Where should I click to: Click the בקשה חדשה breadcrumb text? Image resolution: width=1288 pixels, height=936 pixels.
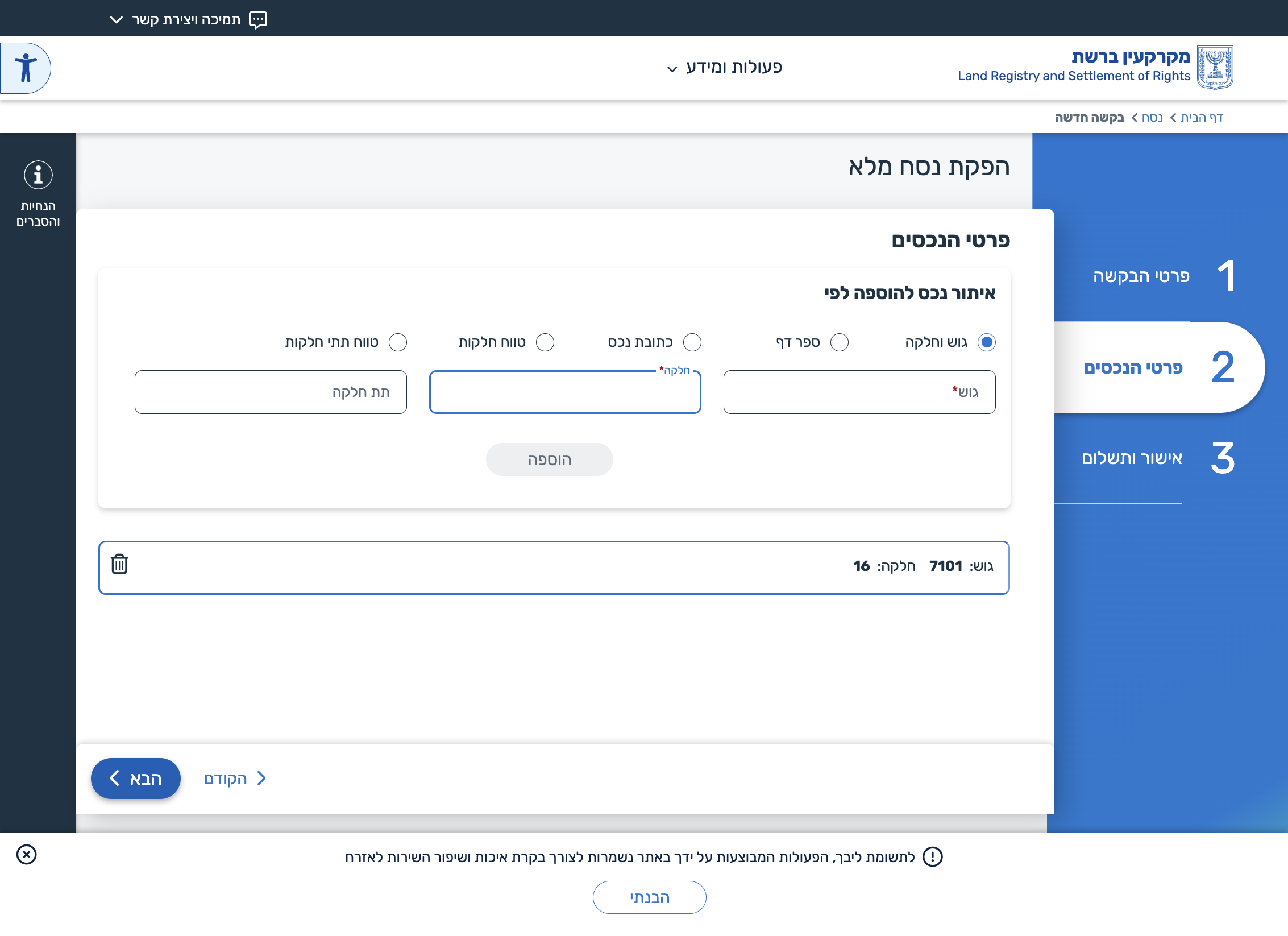pyautogui.click(x=1090, y=117)
